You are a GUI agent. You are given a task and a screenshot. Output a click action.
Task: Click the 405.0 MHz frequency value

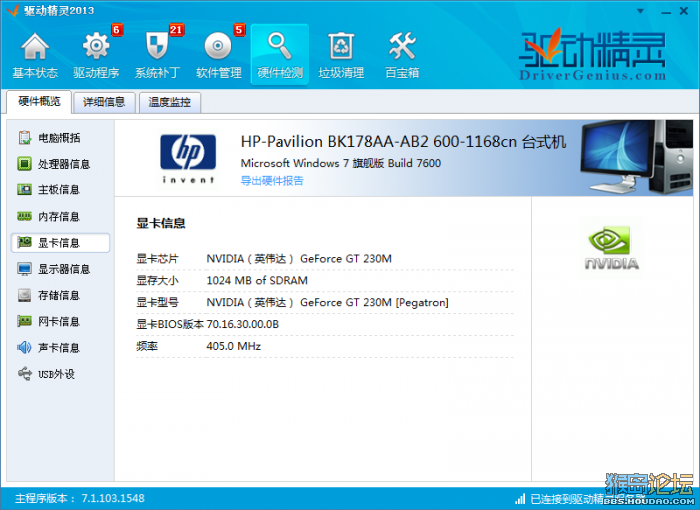coord(233,346)
